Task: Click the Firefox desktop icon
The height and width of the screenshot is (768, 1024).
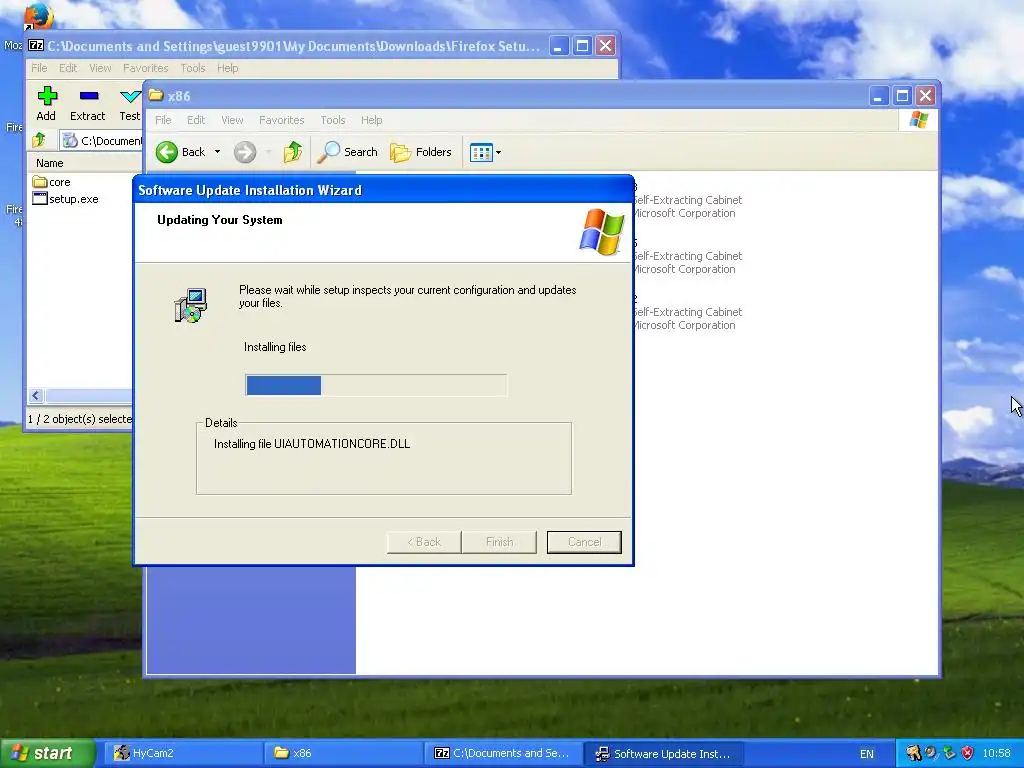Action: pos(37,16)
